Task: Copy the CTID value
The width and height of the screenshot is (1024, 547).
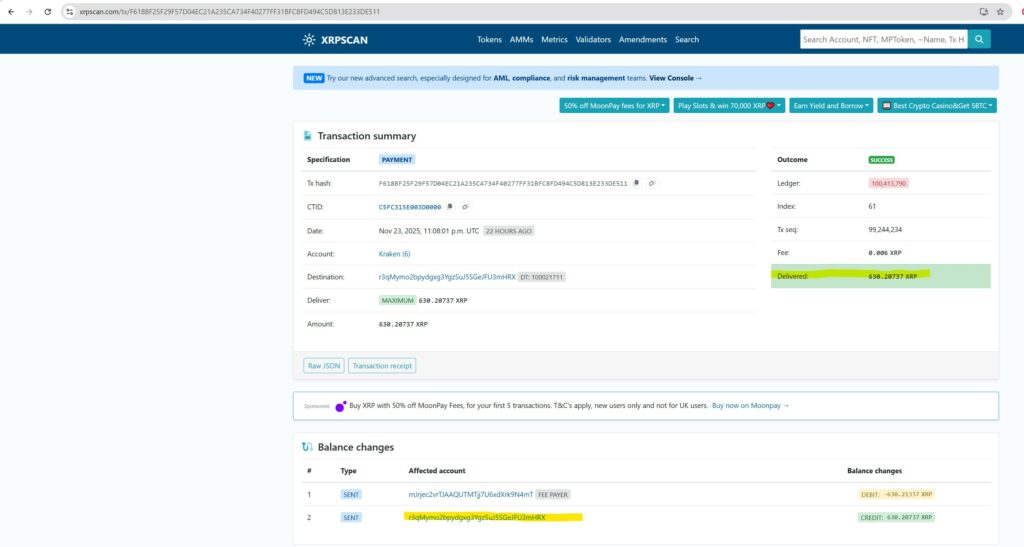Action: click(x=450, y=207)
